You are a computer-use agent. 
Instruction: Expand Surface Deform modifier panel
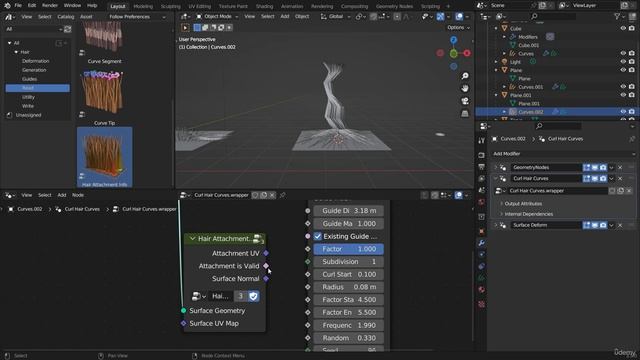coord(496,225)
